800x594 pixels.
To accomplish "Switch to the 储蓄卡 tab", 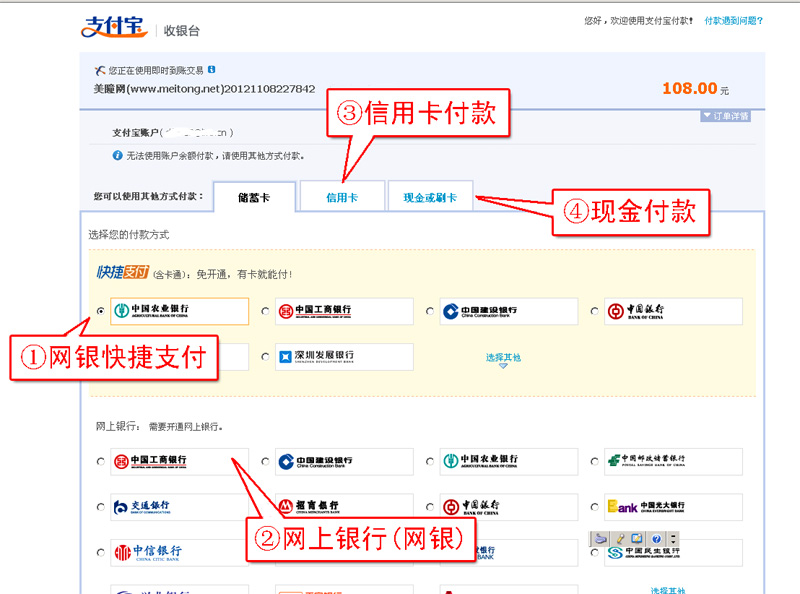I will pos(254,197).
